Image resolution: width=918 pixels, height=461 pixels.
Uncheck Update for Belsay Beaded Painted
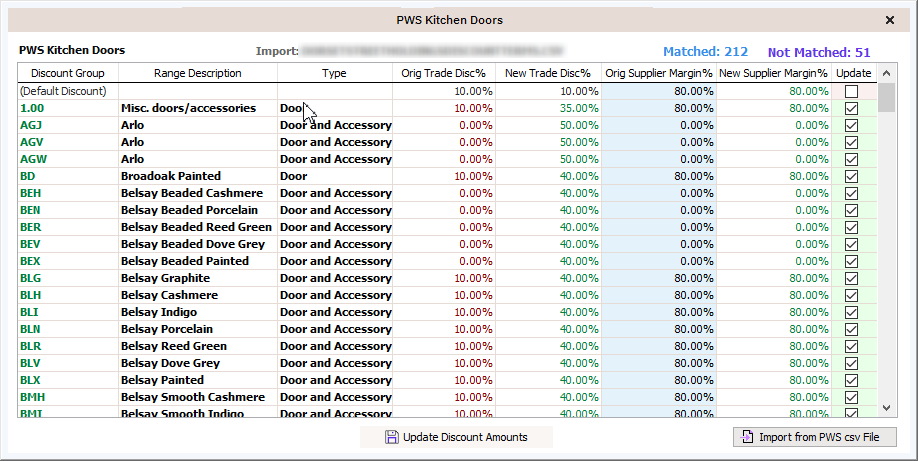851,261
